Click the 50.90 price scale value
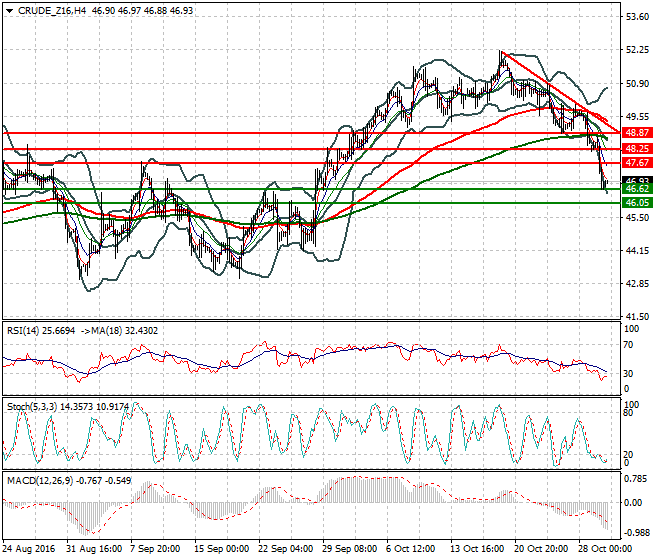660x560 pixels. tap(637, 84)
